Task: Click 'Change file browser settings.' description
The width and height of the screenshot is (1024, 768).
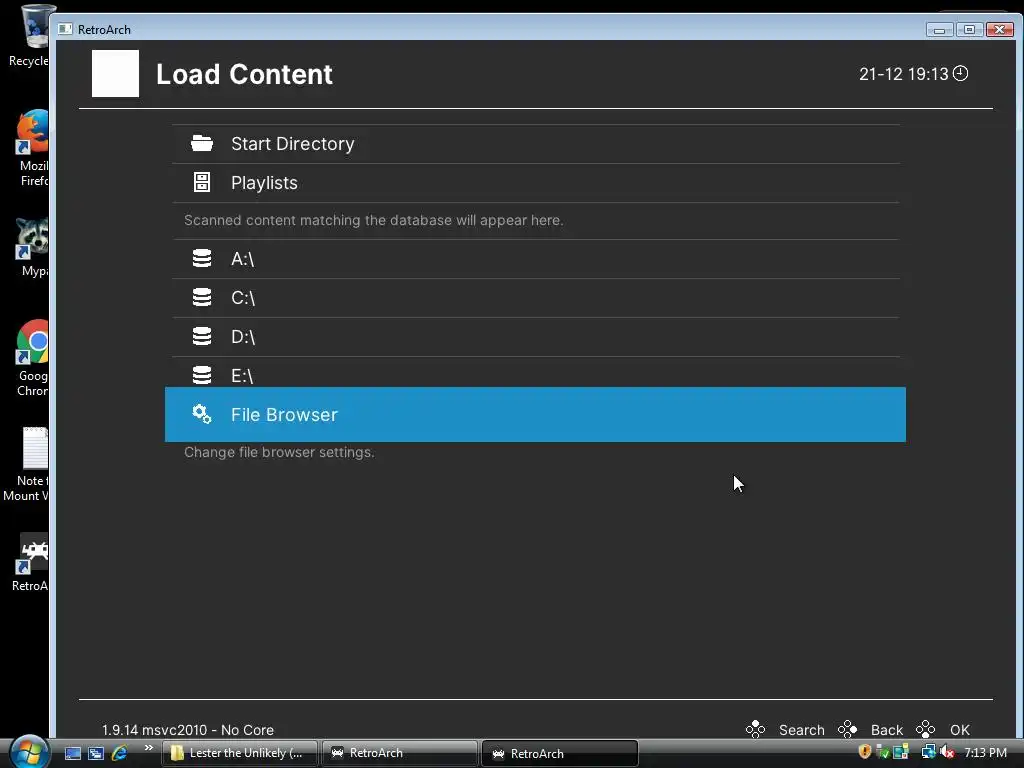Action: pyautogui.click(x=279, y=452)
